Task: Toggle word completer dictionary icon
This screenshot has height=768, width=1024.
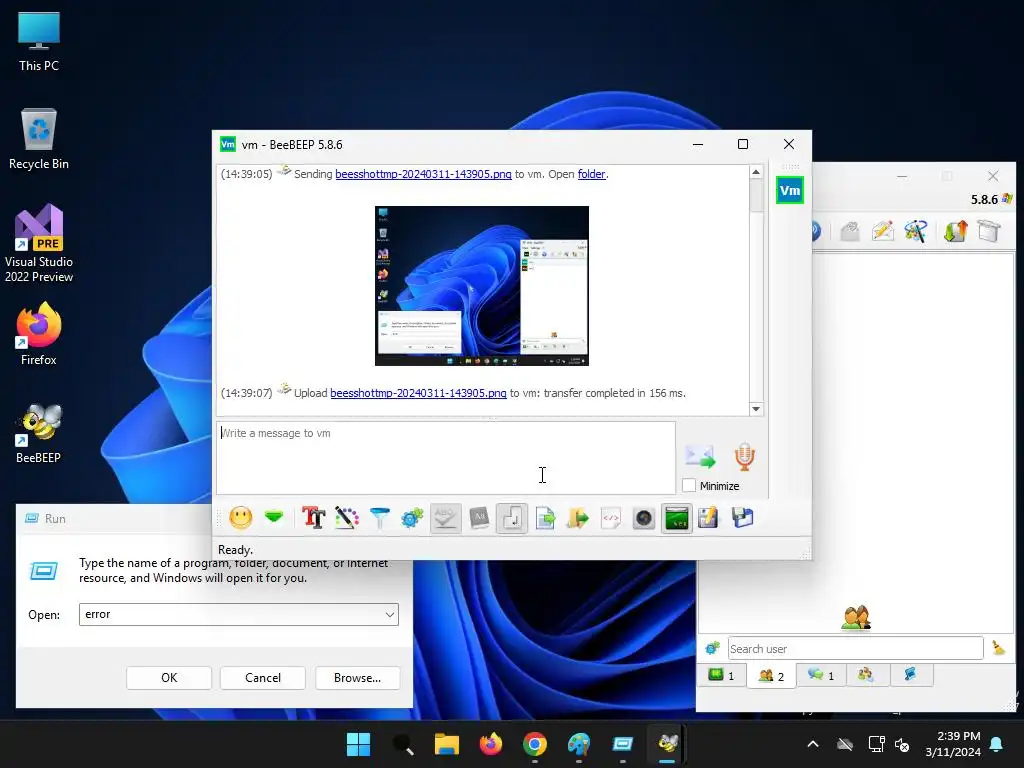Action: pos(479,518)
